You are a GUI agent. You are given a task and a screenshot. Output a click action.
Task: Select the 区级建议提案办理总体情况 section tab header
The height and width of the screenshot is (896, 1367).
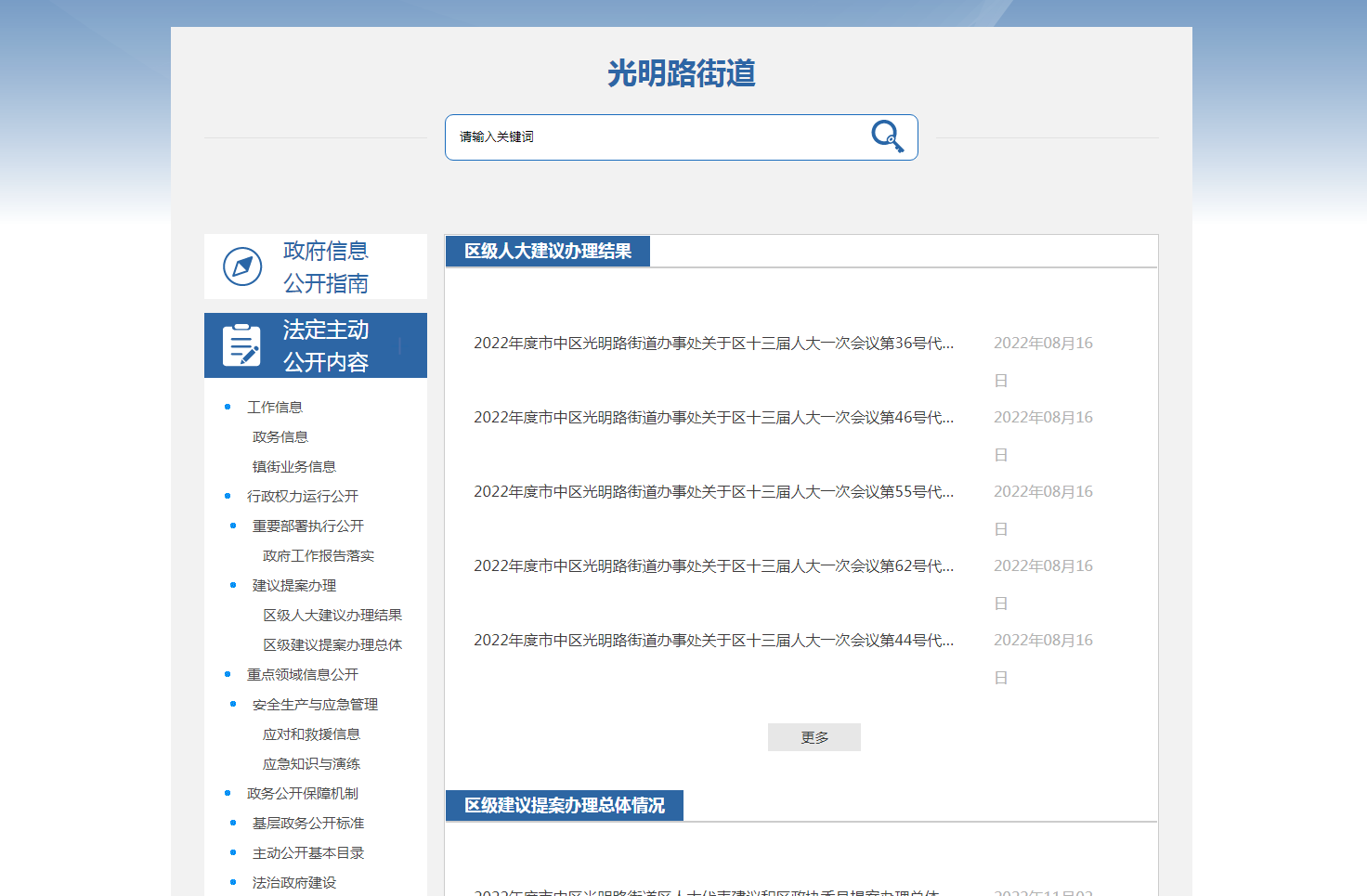coord(564,805)
